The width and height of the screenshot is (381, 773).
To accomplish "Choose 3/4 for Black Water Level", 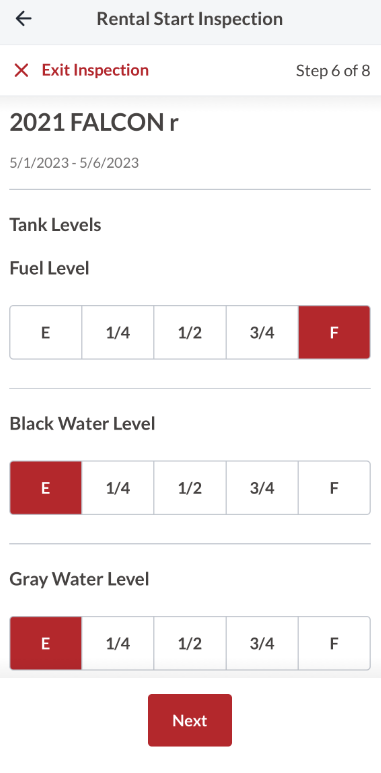I will point(262,488).
